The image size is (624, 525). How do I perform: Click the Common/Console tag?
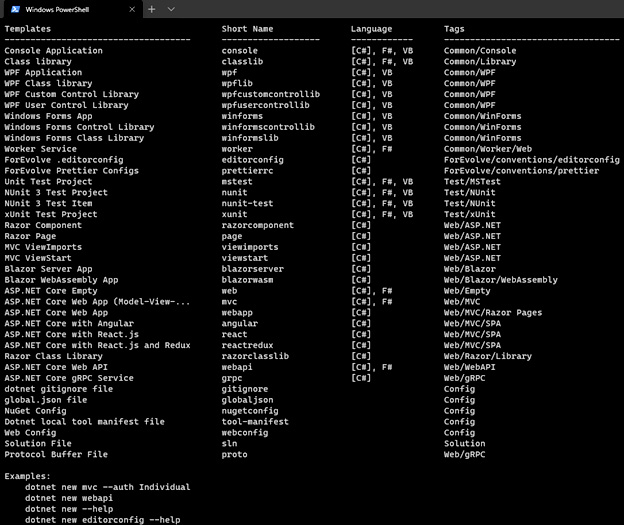480,51
